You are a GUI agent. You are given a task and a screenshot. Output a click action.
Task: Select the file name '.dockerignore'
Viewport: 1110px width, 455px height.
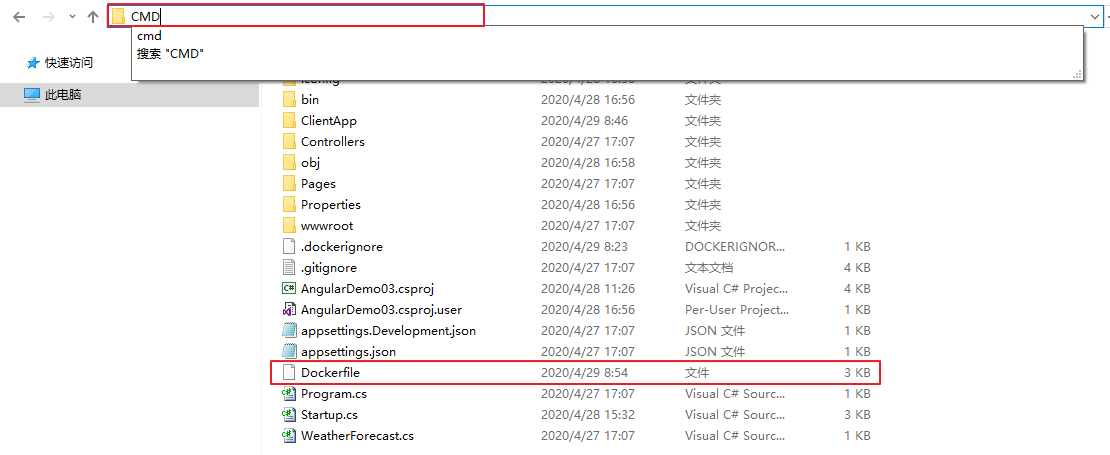point(342,247)
